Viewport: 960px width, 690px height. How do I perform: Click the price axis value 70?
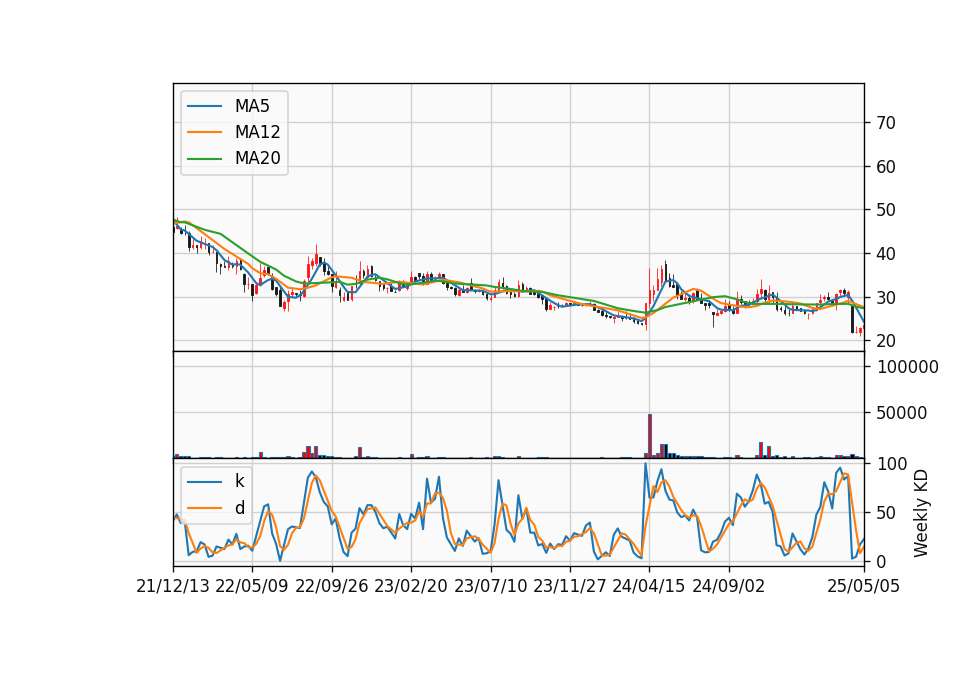(x=886, y=123)
